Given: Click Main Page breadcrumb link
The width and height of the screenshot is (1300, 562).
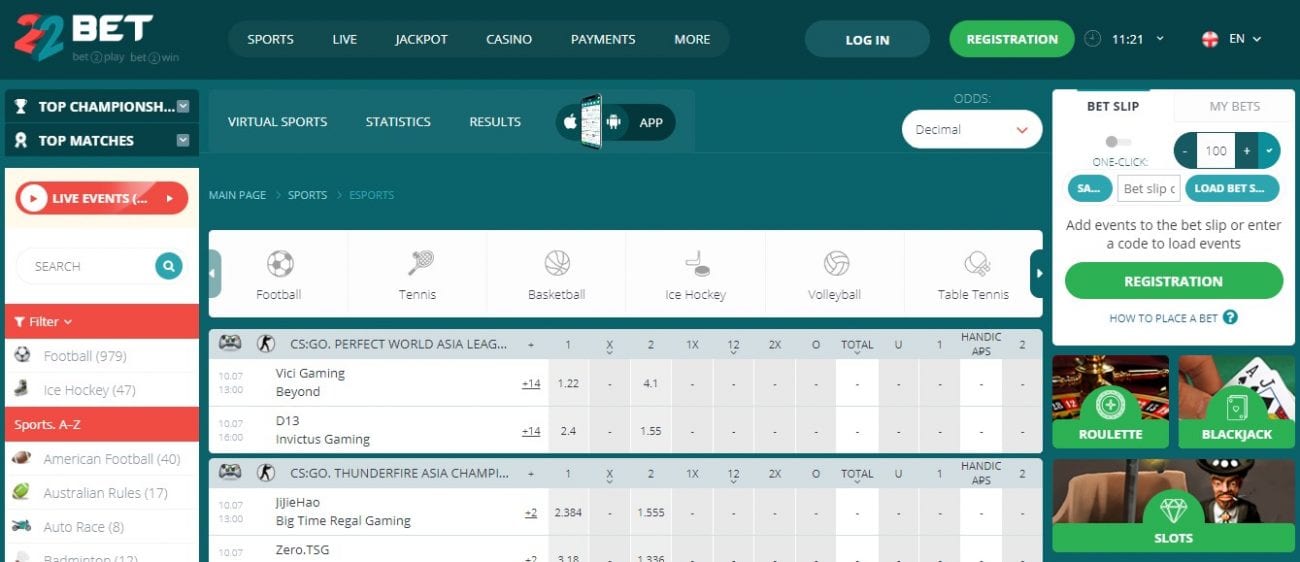Looking at the screenshot, I should pyautogui.click(x=237, y=195).
